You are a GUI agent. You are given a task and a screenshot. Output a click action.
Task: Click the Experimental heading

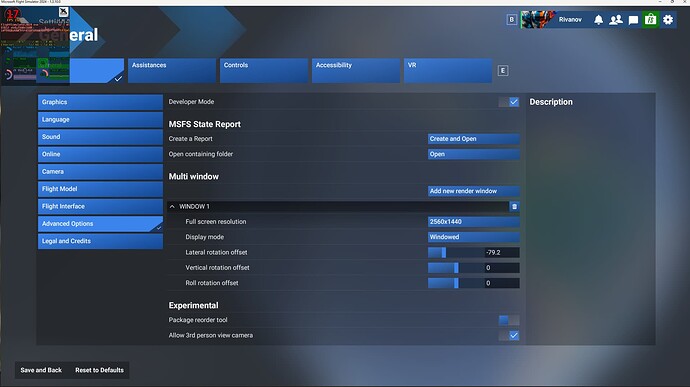point(193,306)
